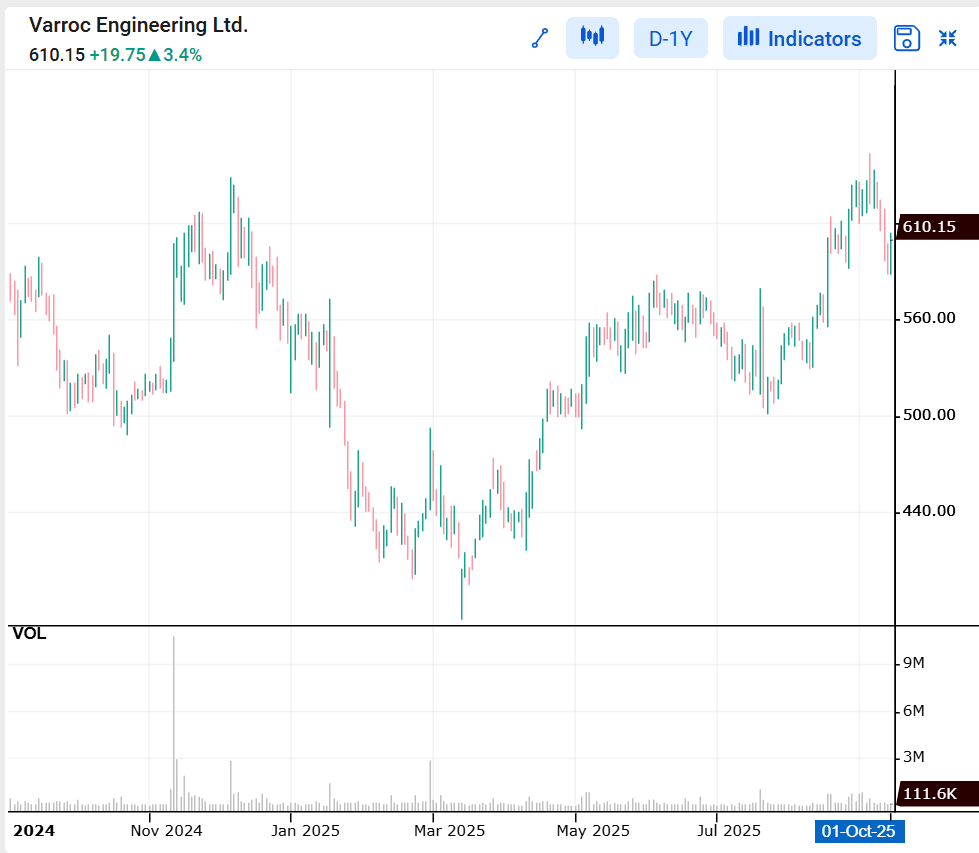Screen dimensions: 979x853
Task: Click the tallest volume bar in November 2024
Action: 174,723
